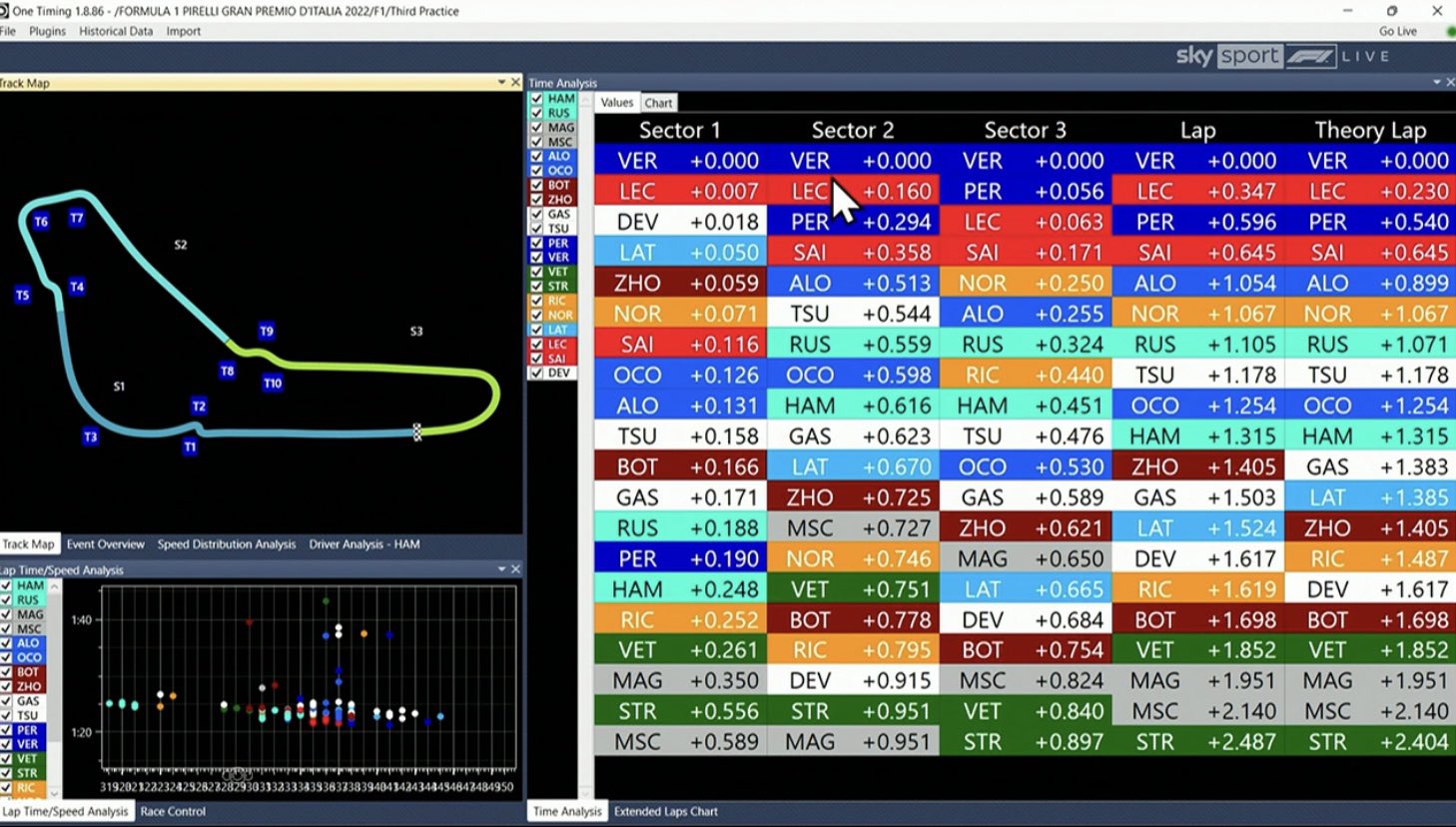Uncheck GAS in Time Analysis driver list

pyautogui.click(x=537, y=214)
